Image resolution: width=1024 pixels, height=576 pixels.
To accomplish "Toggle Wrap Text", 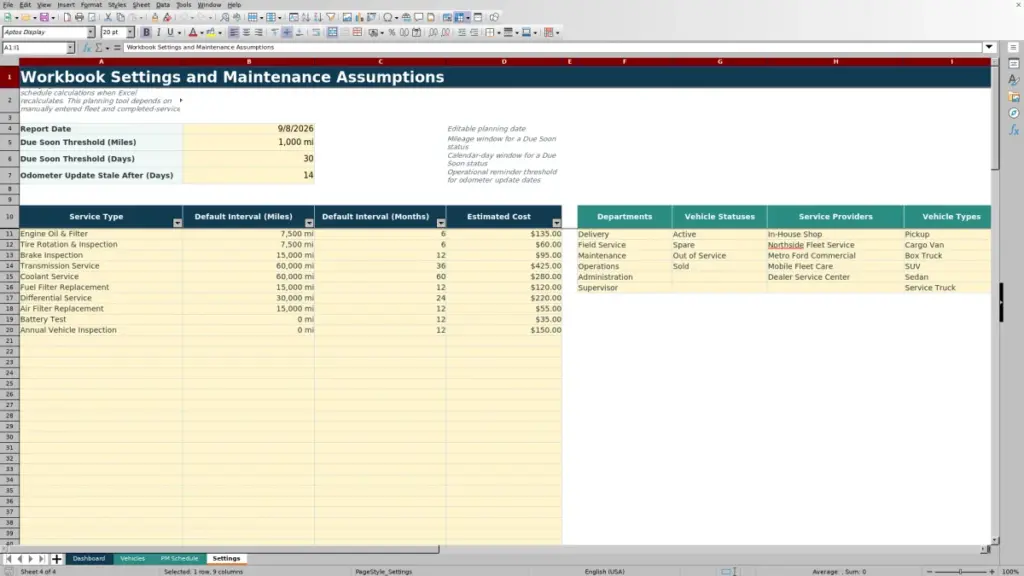I will click(x=316, y=33).
